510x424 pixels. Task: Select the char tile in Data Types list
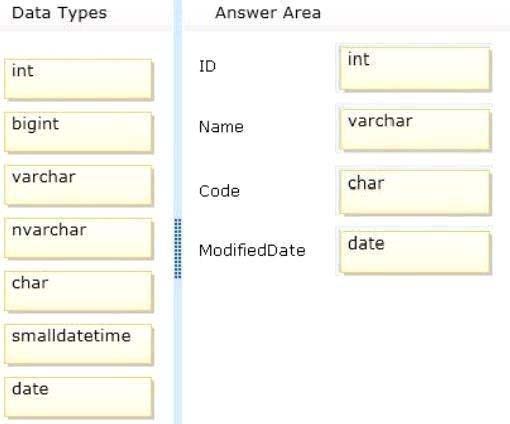coord(79,292)
